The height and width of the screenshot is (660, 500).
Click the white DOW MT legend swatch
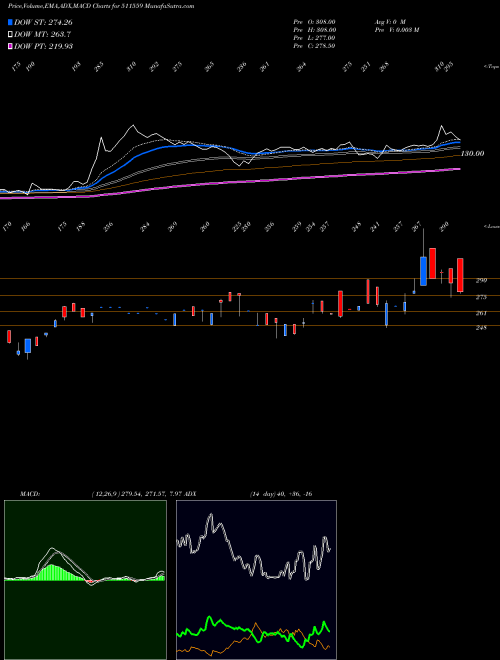(x=10, y=34)
